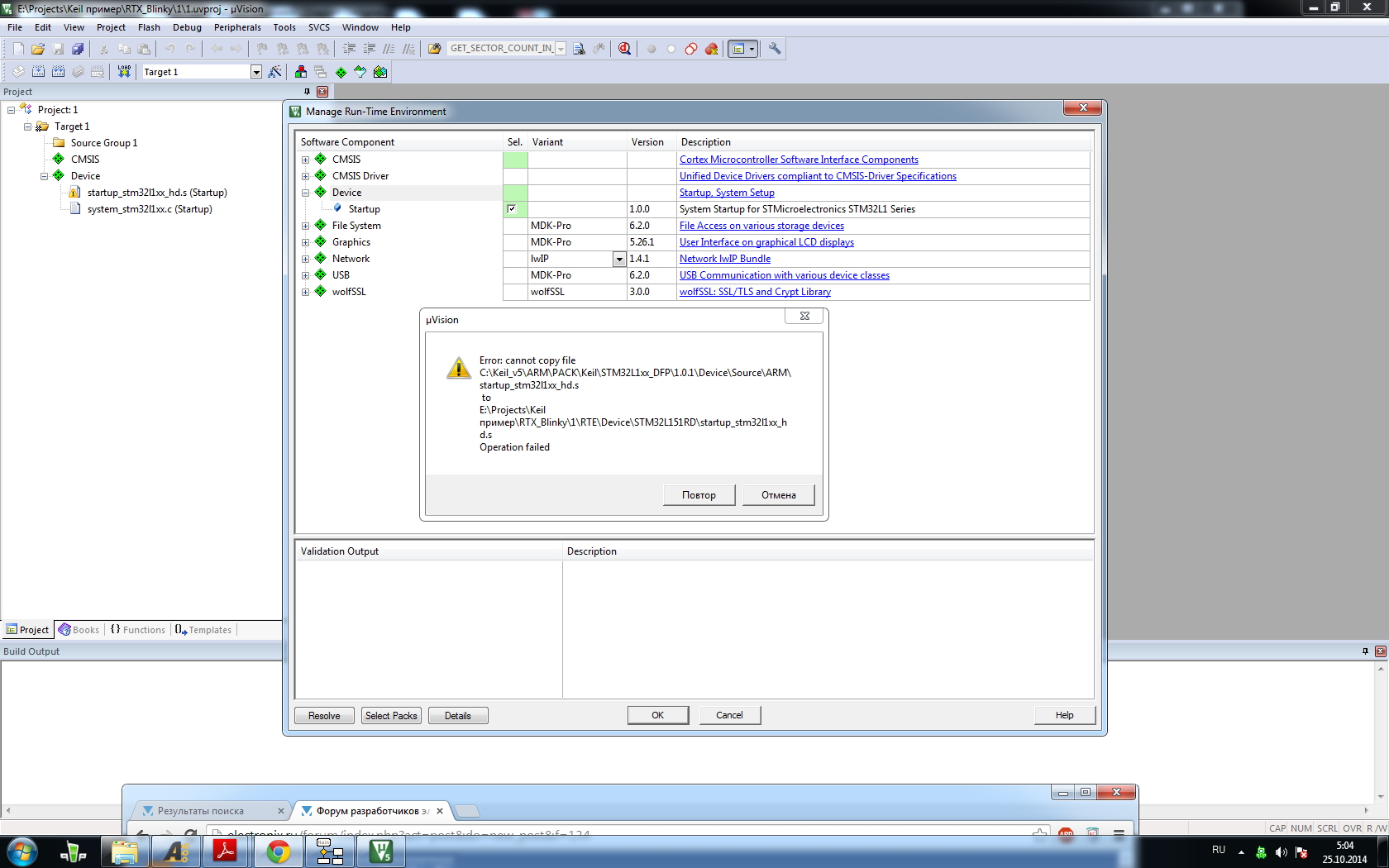Open the Debug menu

click(187, 27)
